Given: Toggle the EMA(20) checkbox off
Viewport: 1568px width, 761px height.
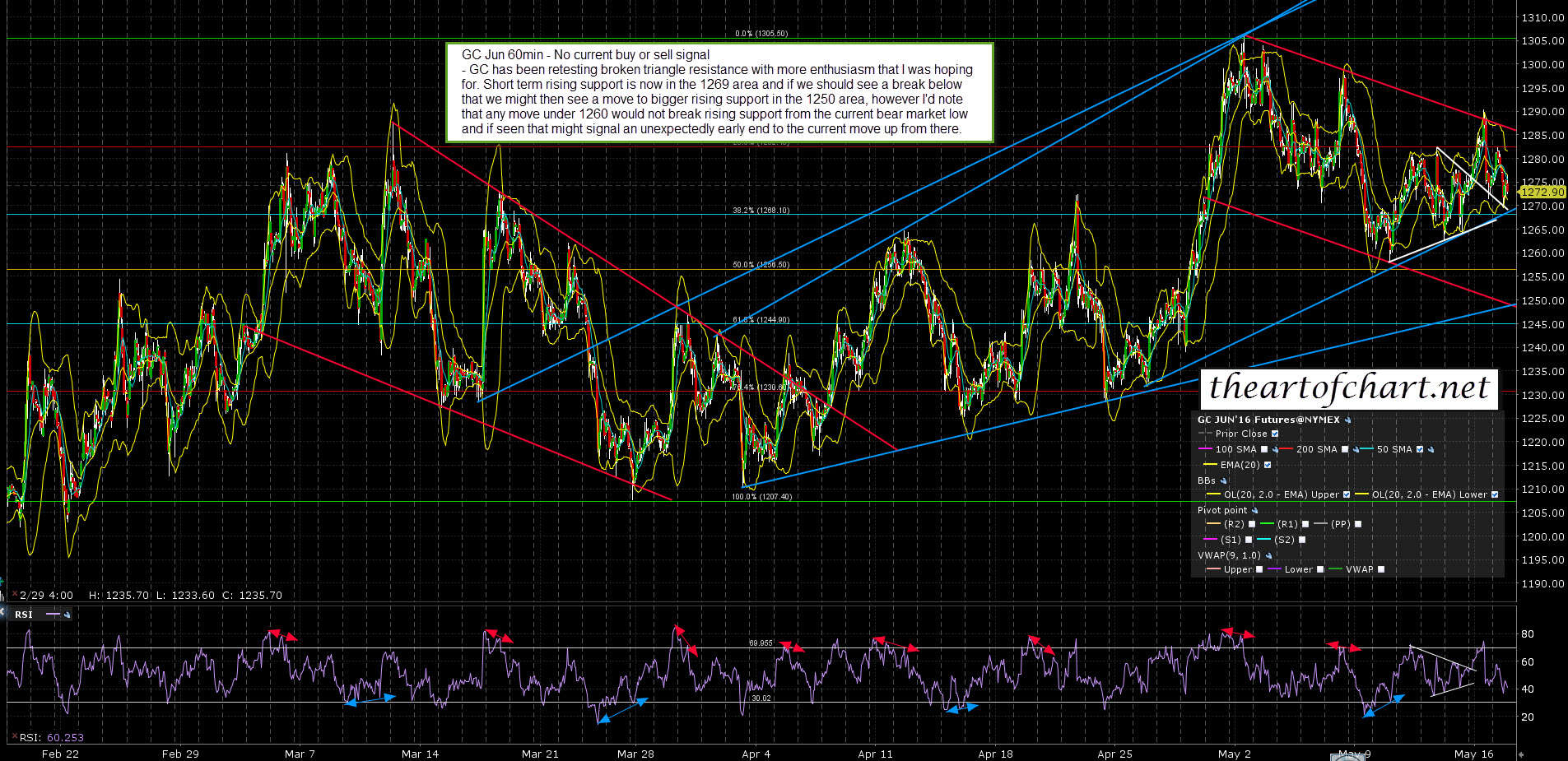Looking at the screenshot, I should (1268, 466).
